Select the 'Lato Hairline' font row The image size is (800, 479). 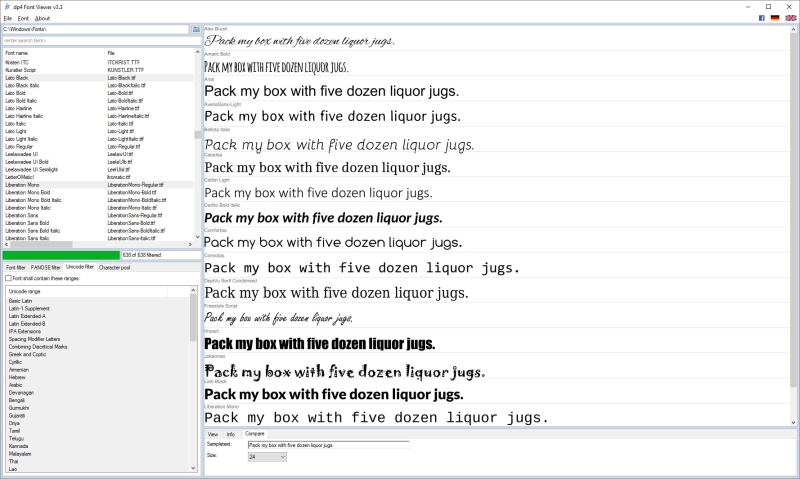(x=98, y=108)
